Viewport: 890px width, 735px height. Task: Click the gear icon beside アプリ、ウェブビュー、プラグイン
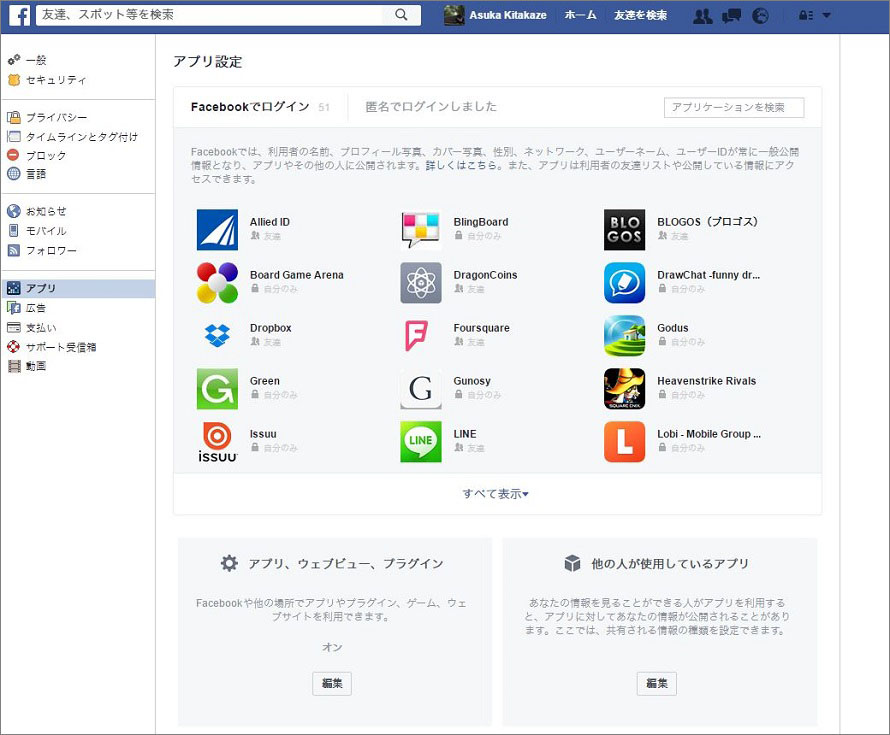click(x=229, y=564)
